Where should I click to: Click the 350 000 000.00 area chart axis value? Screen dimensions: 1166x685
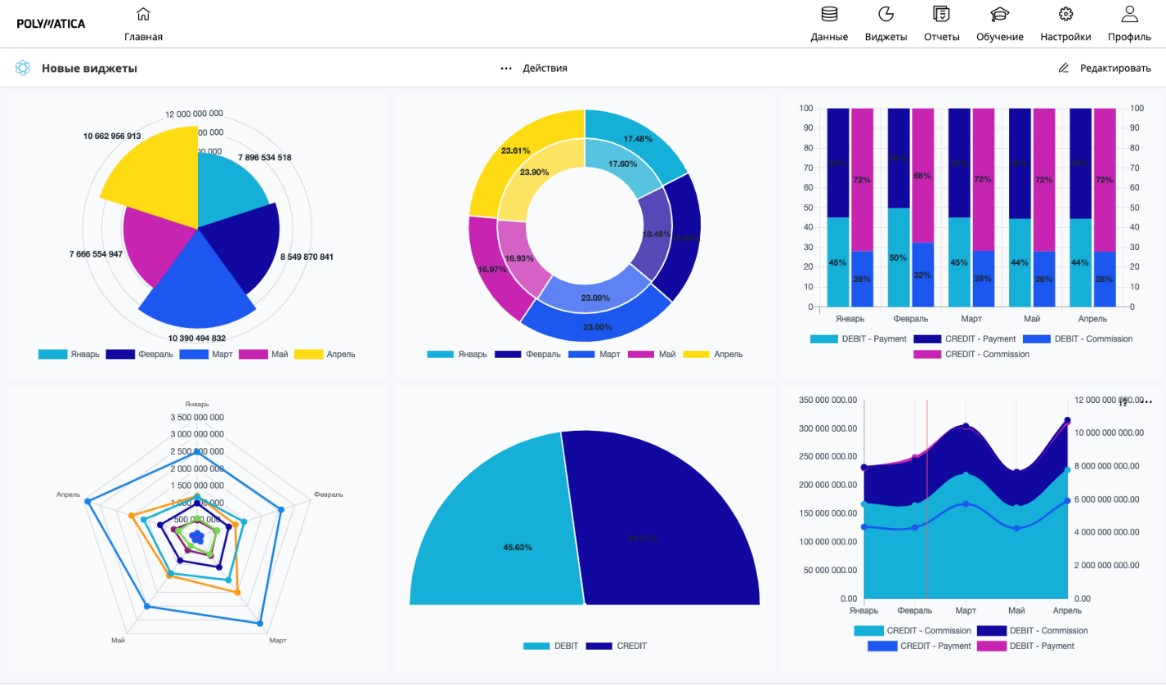click(x=828, y=399)
